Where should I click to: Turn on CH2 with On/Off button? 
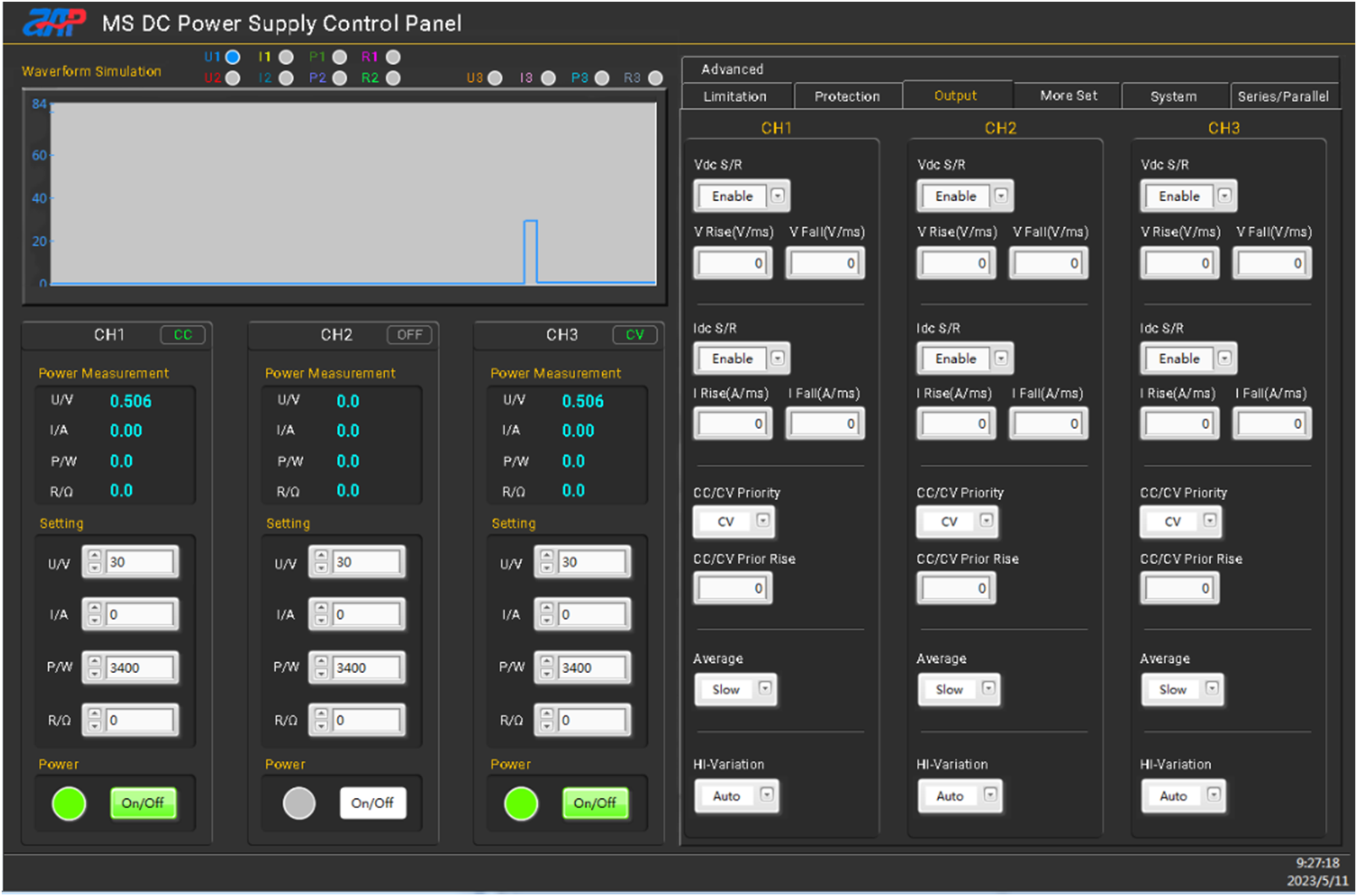372,803
